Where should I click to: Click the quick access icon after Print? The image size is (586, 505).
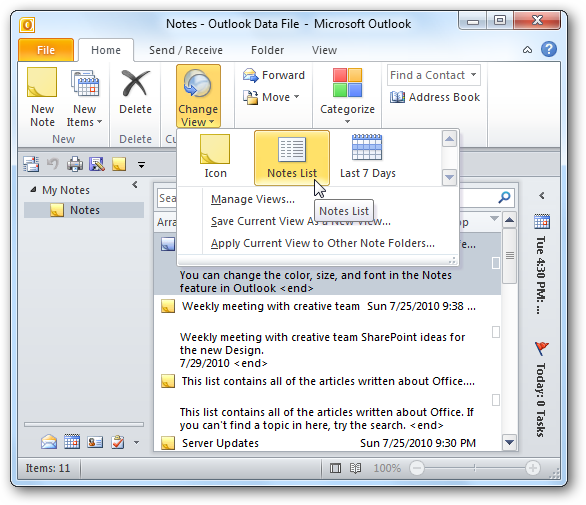coord(97,164)
